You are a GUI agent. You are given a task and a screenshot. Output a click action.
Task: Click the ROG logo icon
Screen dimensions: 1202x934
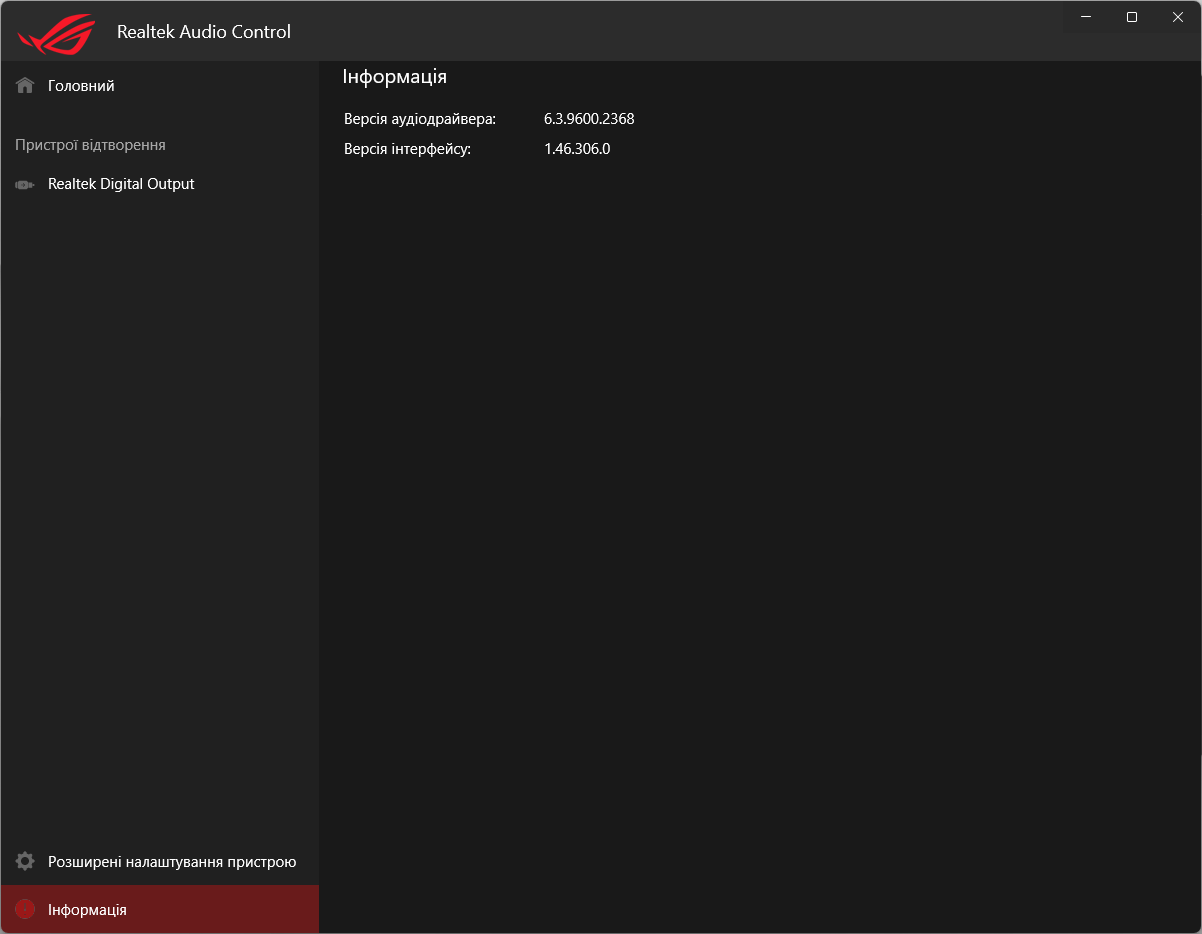[x=56, y=35]
